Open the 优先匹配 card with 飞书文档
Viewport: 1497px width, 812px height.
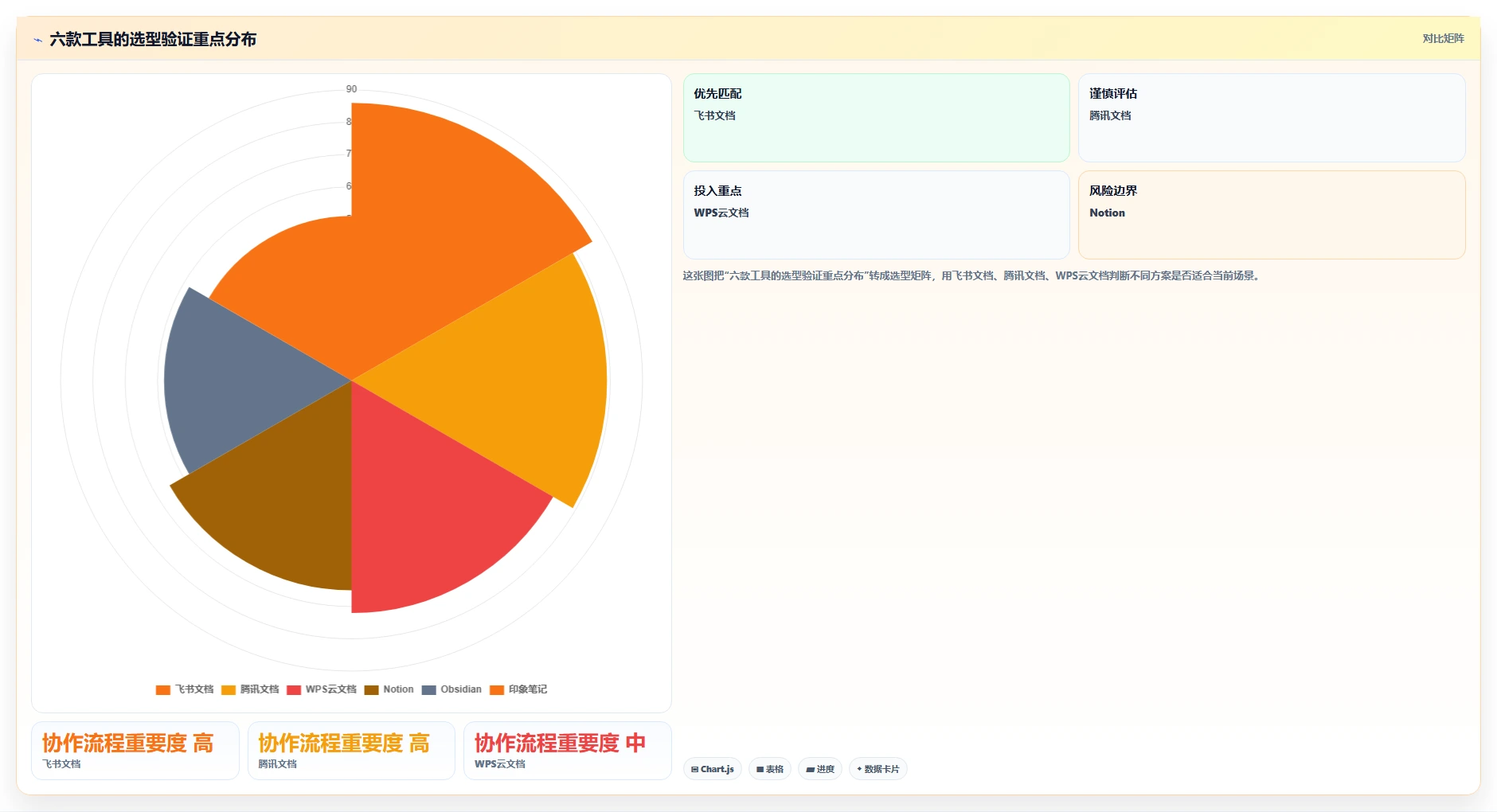pos(876,118)
